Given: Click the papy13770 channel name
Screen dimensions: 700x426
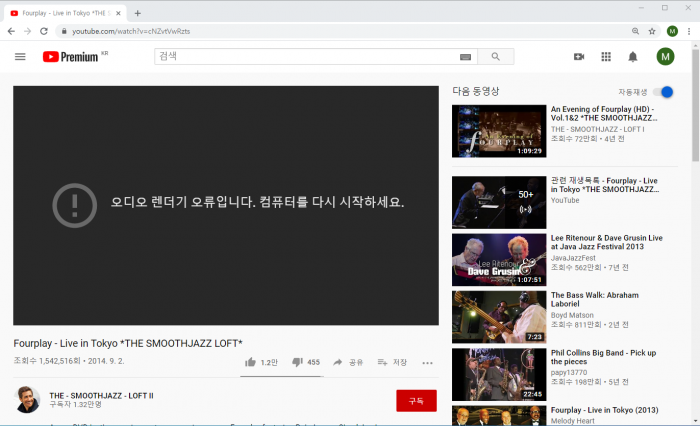Looking at the screenshot, I should point(569,372).
